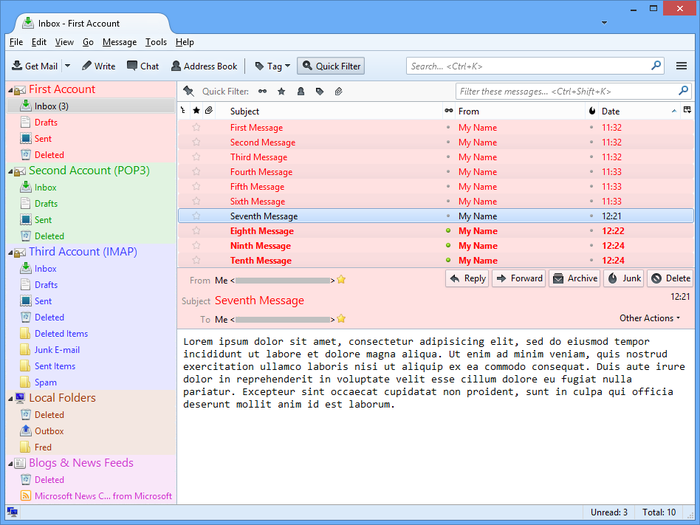
Task: Open Other Actions dropdown
Action: (x=650, y=318)
